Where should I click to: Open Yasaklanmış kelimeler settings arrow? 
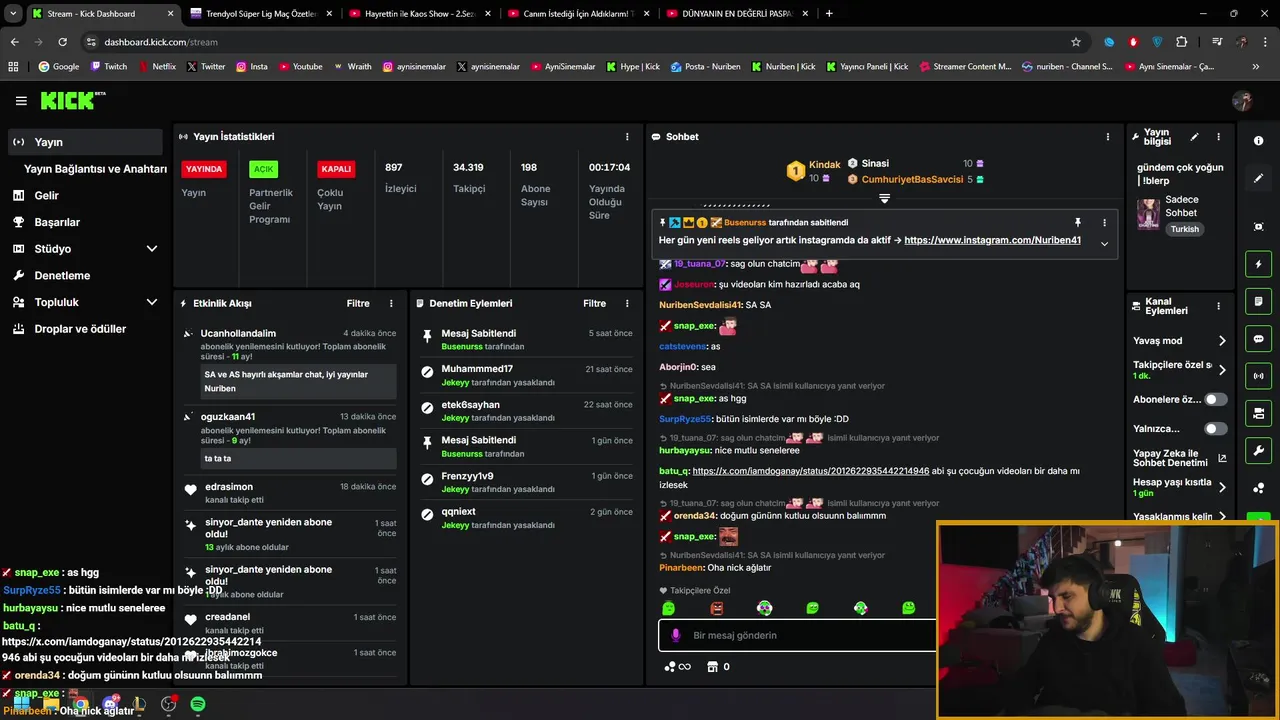1222,517
